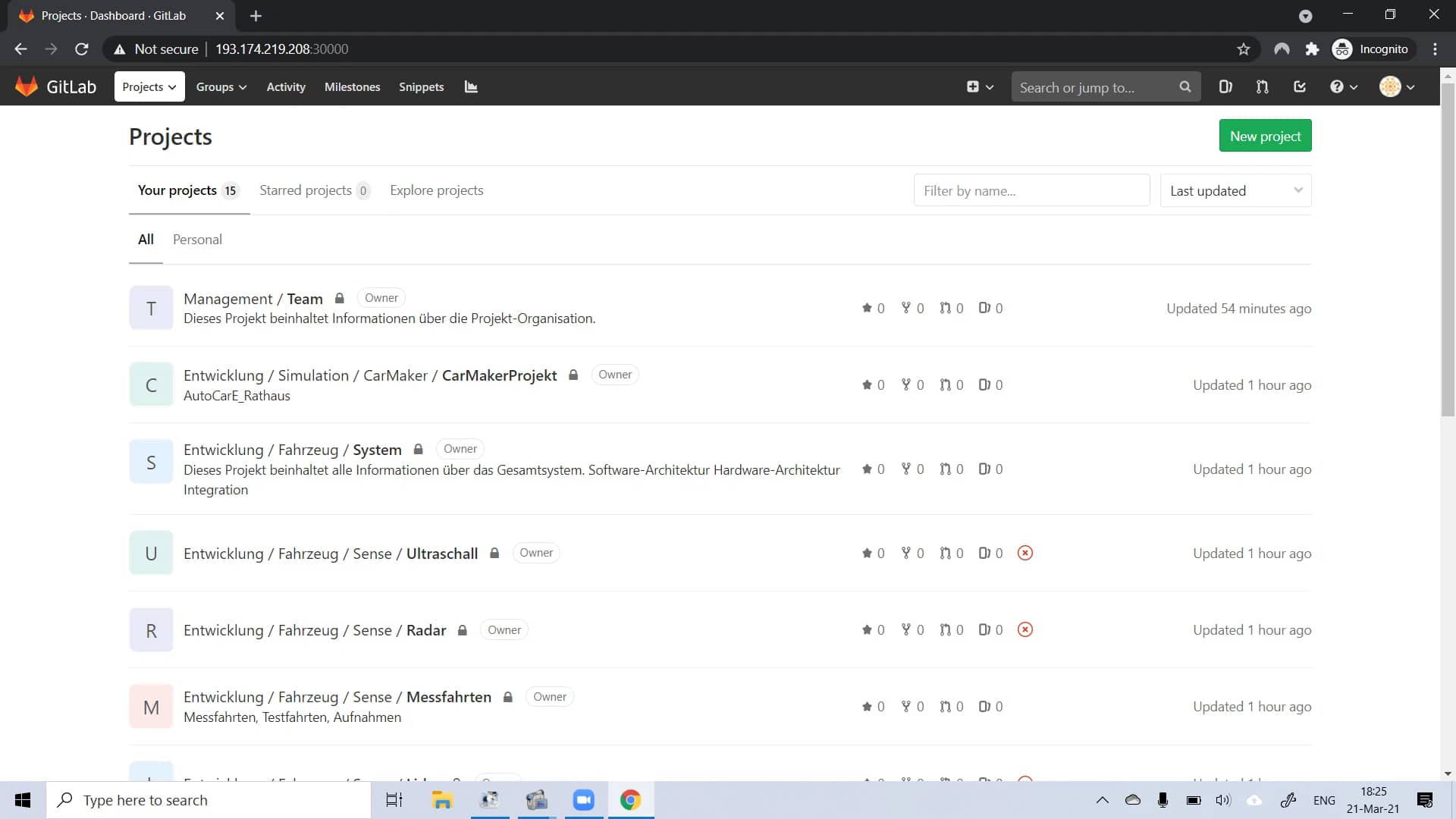Open the issues icon in top navbar
The height and width of the screenshot is (819, 1456).
1226,86
